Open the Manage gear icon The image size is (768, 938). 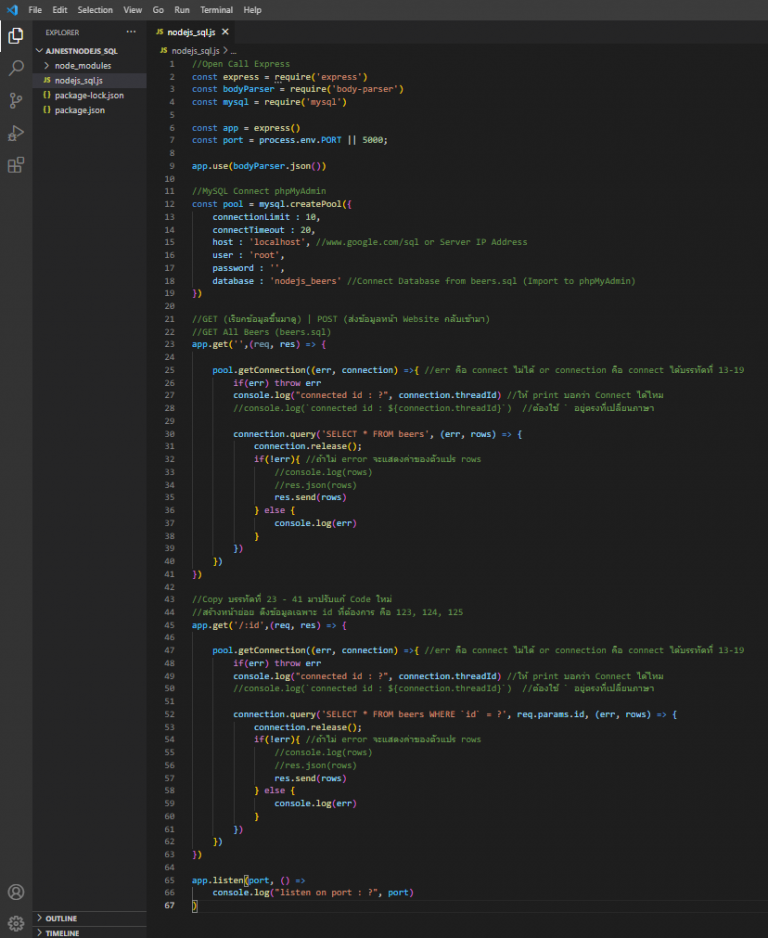16,922
